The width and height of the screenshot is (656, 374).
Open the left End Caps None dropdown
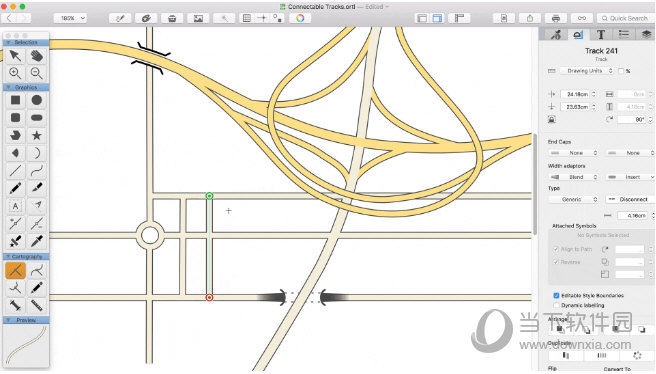[x=573, y=153]
